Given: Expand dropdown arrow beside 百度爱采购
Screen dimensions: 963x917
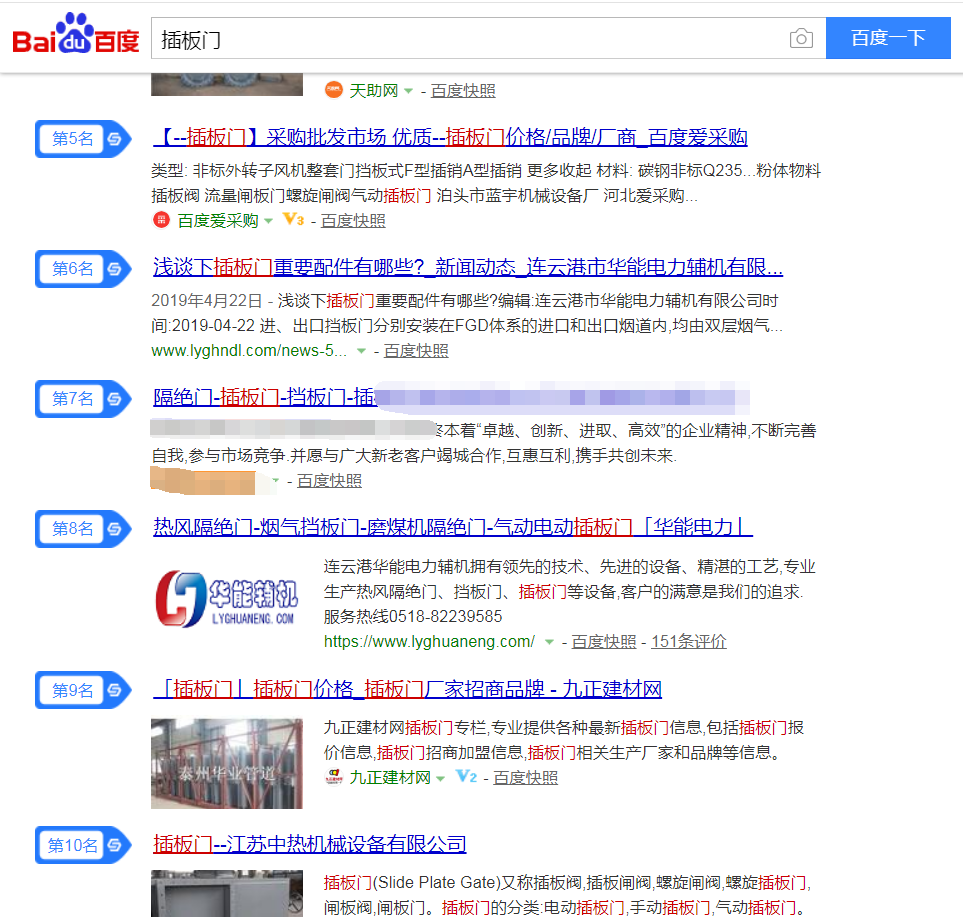Looking at the screenshot, I should coord(268,221).
